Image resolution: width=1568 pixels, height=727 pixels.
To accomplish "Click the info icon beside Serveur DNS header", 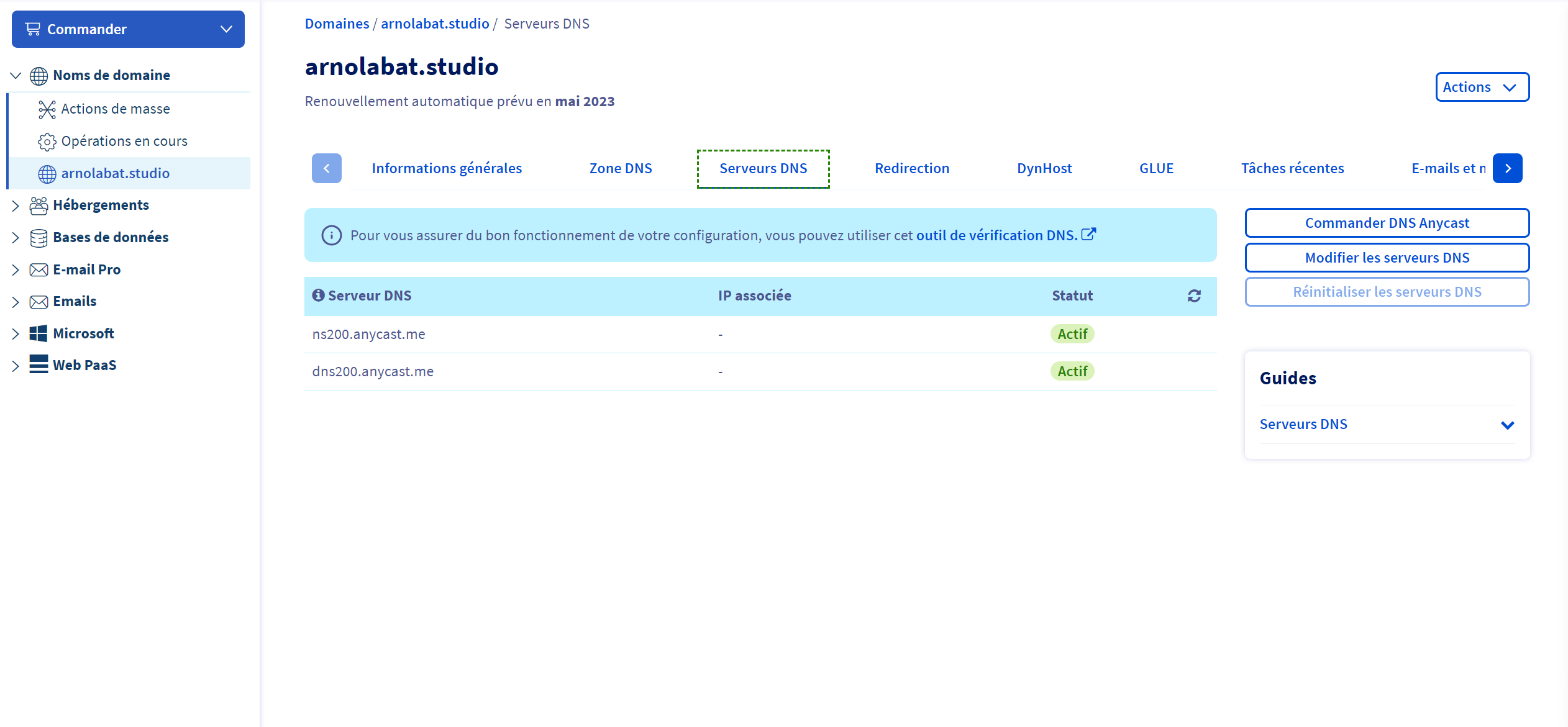I will [x=318, y=296].
